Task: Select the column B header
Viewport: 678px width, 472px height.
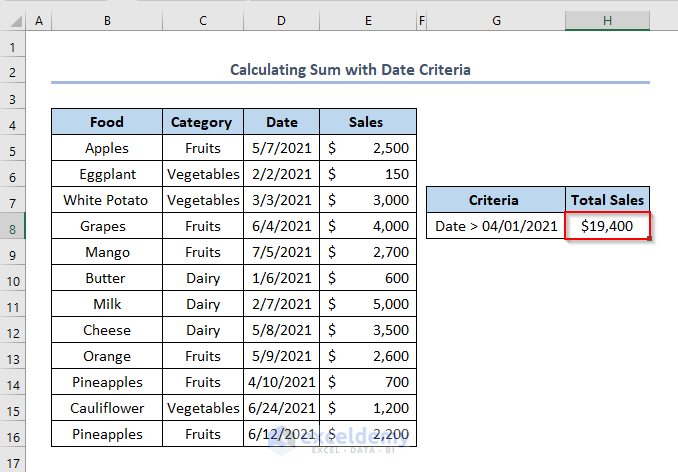Action: [x=107, y=21]
